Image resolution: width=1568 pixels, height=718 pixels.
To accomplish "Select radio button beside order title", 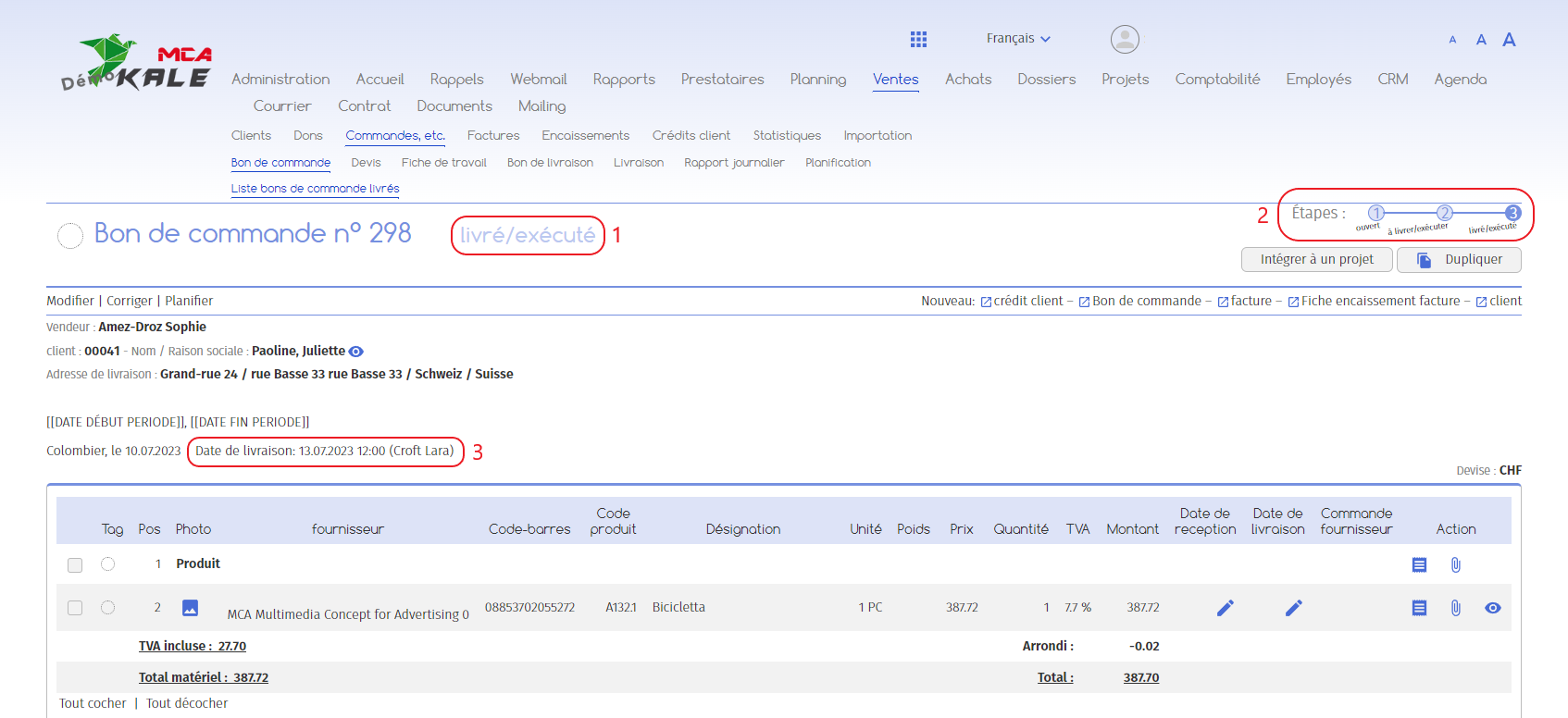I will [x=70, y=236].
